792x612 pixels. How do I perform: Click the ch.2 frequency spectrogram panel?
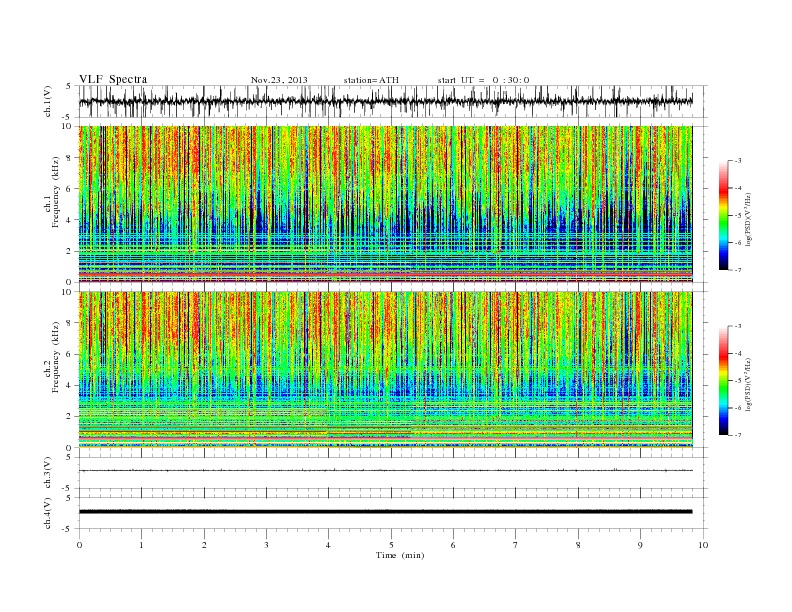[x=385, y=370]
